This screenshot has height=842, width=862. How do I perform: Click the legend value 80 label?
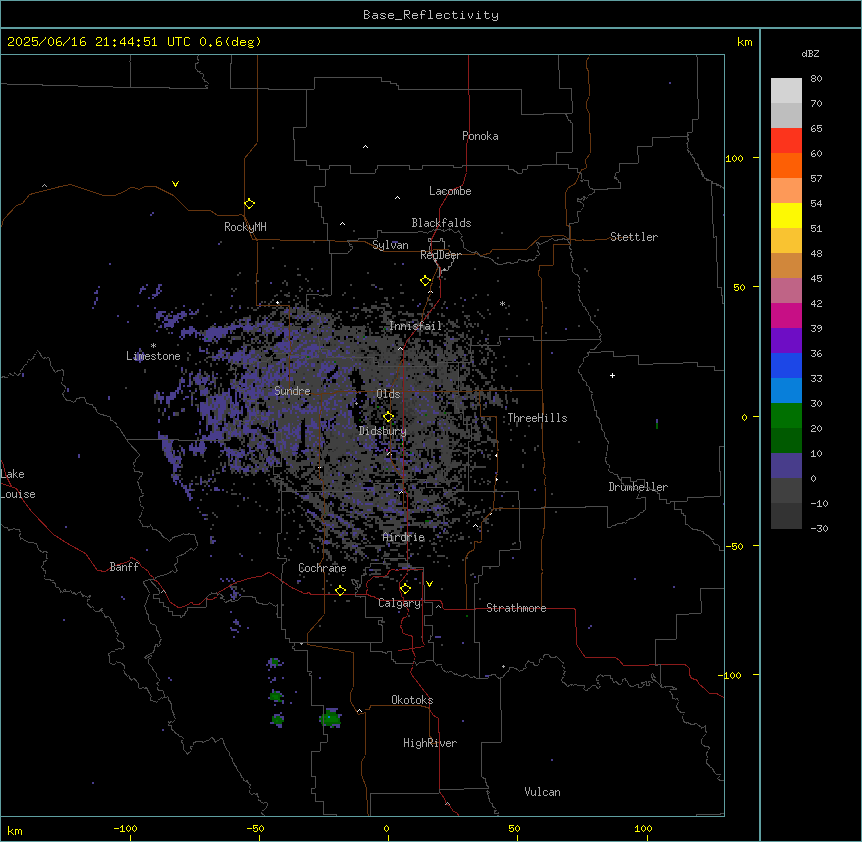[816, 78]
